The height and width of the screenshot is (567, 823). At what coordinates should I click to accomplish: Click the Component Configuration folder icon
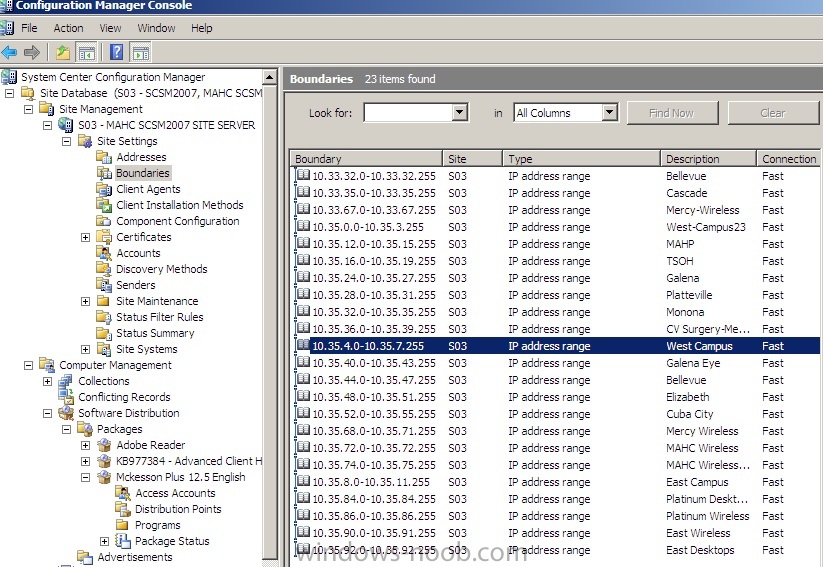pos(104,221)
